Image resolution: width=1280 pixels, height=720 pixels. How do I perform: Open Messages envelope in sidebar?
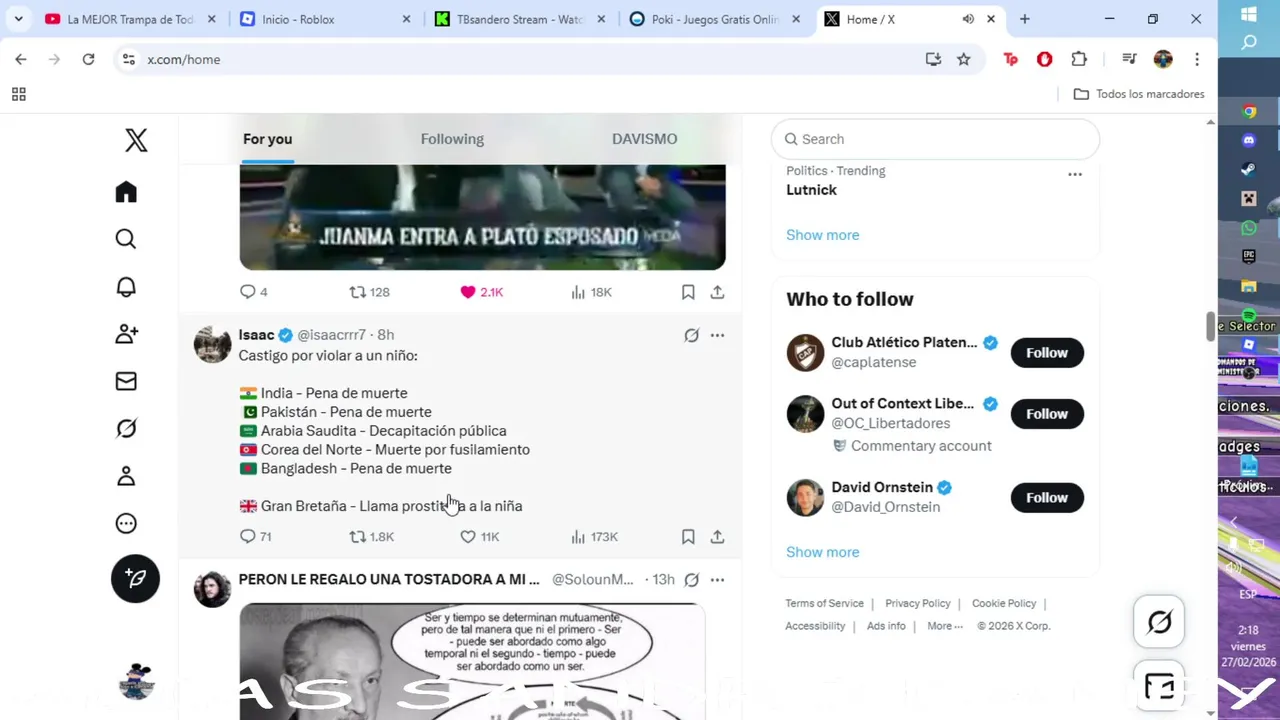(126, 381)
